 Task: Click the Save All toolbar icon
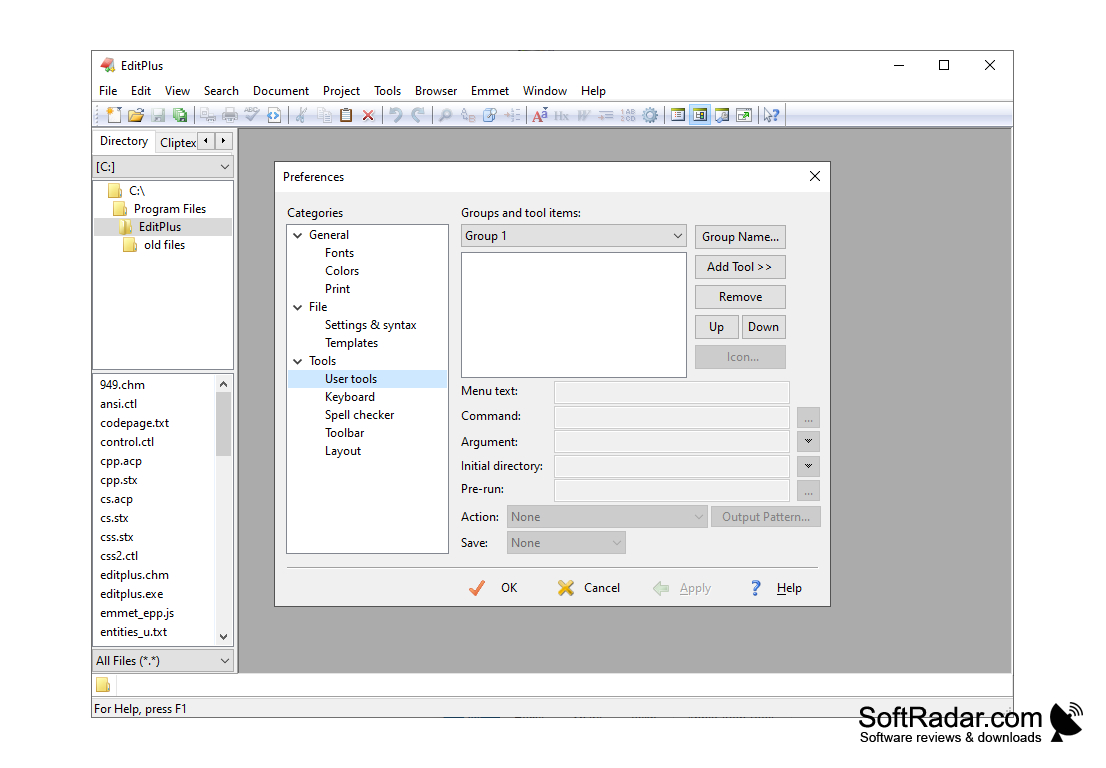pos(180,115)
